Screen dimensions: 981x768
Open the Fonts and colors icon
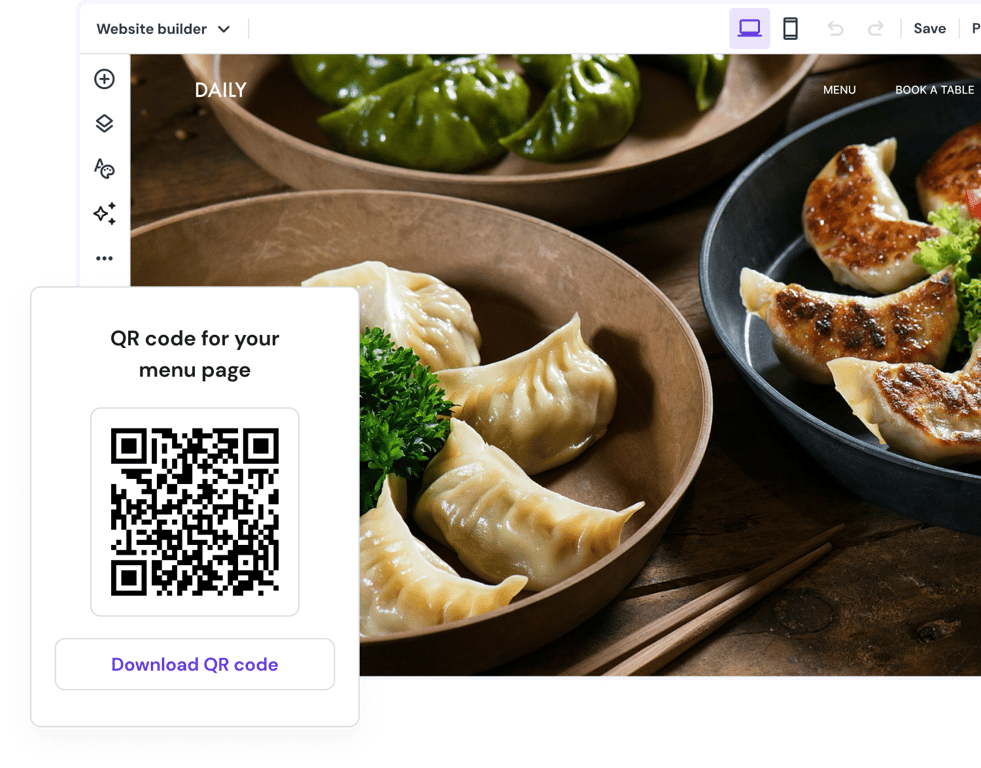[x=104, y=168]
